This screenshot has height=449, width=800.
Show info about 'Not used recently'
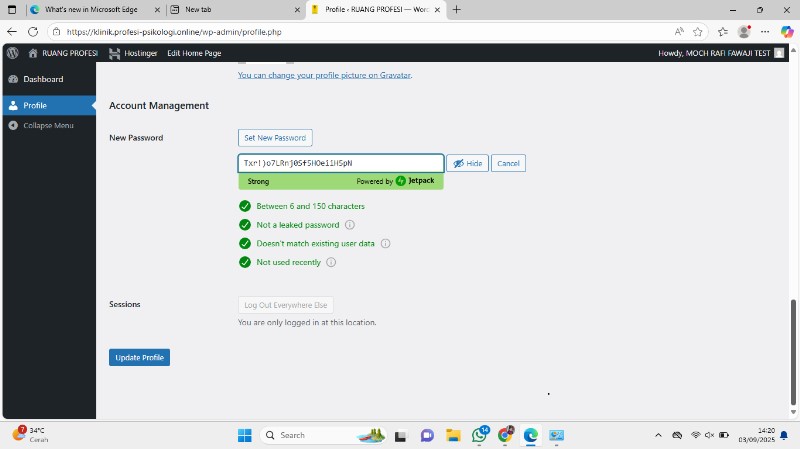[x=331, y=262]
